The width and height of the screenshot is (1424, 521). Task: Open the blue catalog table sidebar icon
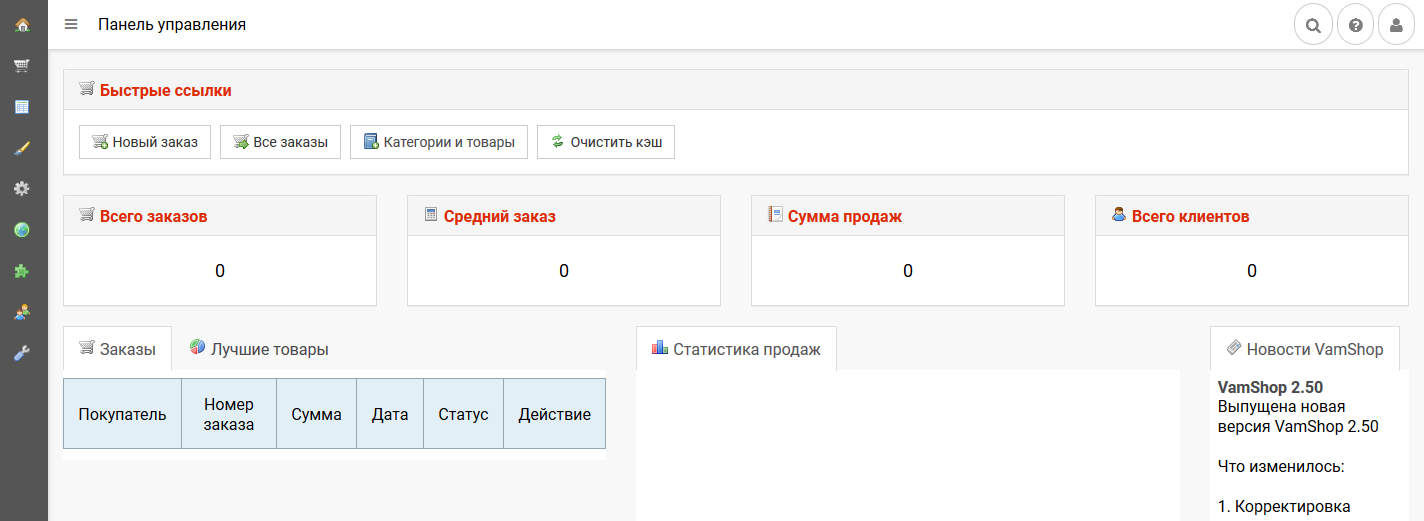click(22, 107)
